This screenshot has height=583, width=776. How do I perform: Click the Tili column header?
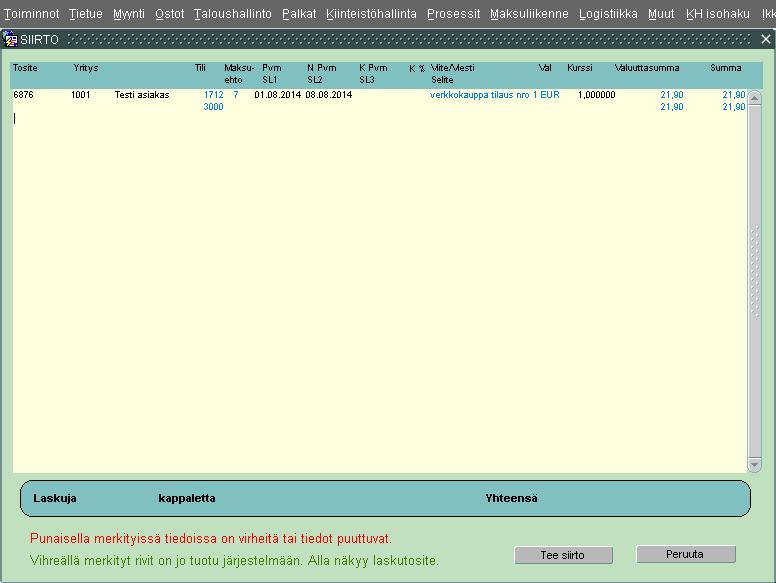point(200,68)
